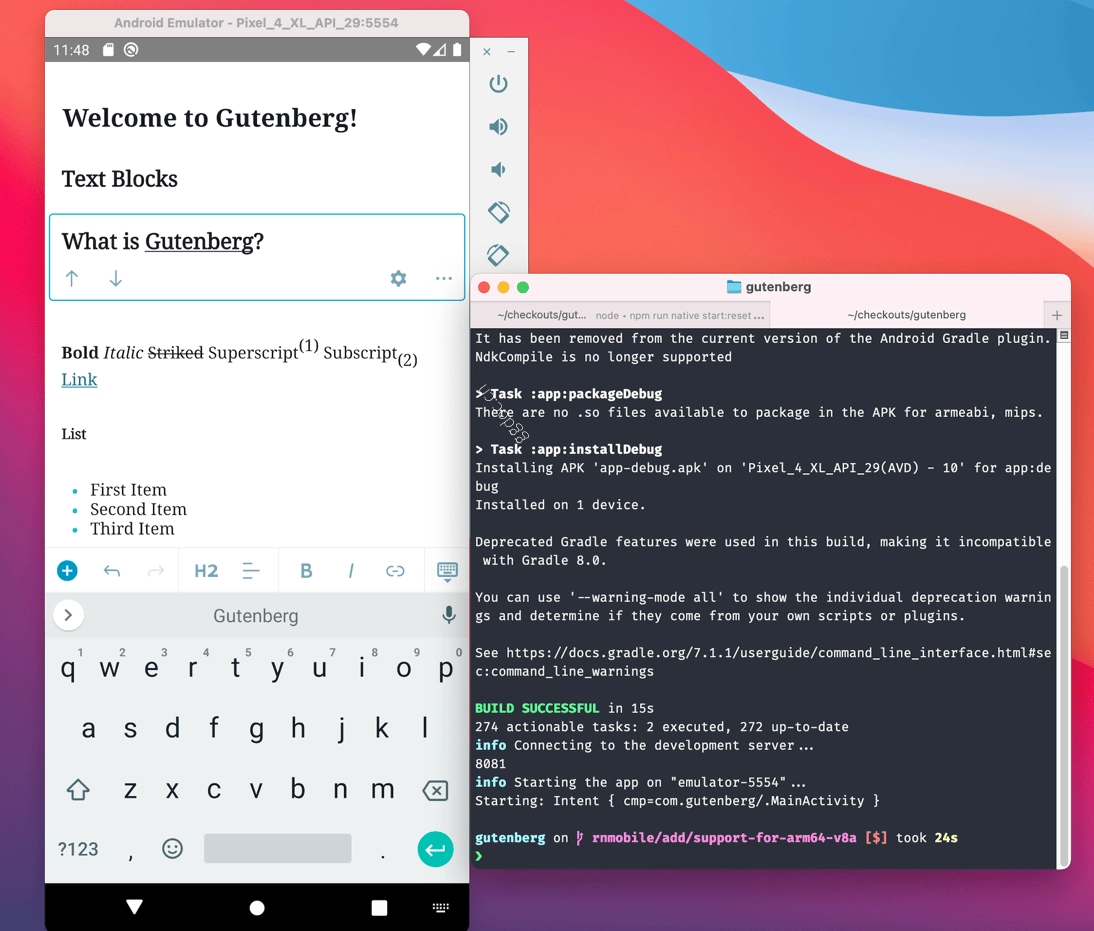
Task: Switch to the ~/checkouts/gutenberg terminal tab
Action: [906, 315]
